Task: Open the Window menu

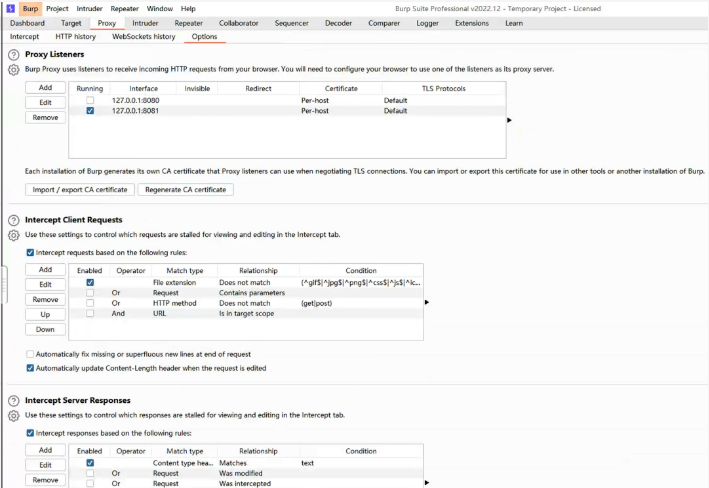Action: (160, 9)
